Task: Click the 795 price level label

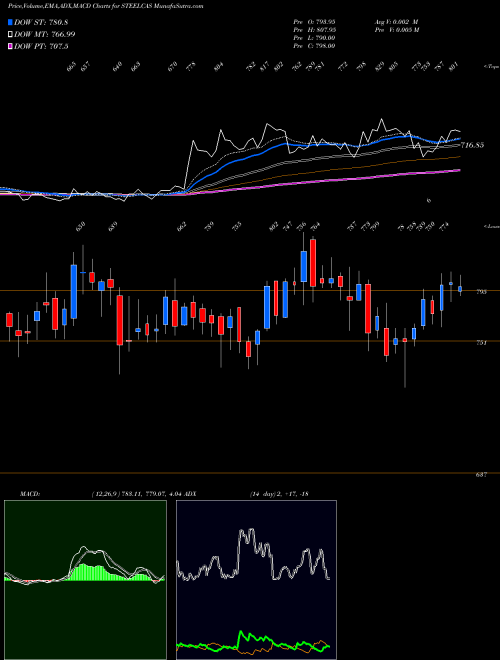Action: [x=482, y=292]
